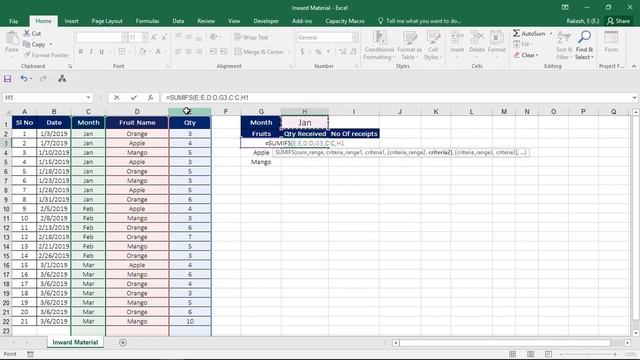
Task: Cancel formula entry with the X icon
Action: [x=117, y=98]
